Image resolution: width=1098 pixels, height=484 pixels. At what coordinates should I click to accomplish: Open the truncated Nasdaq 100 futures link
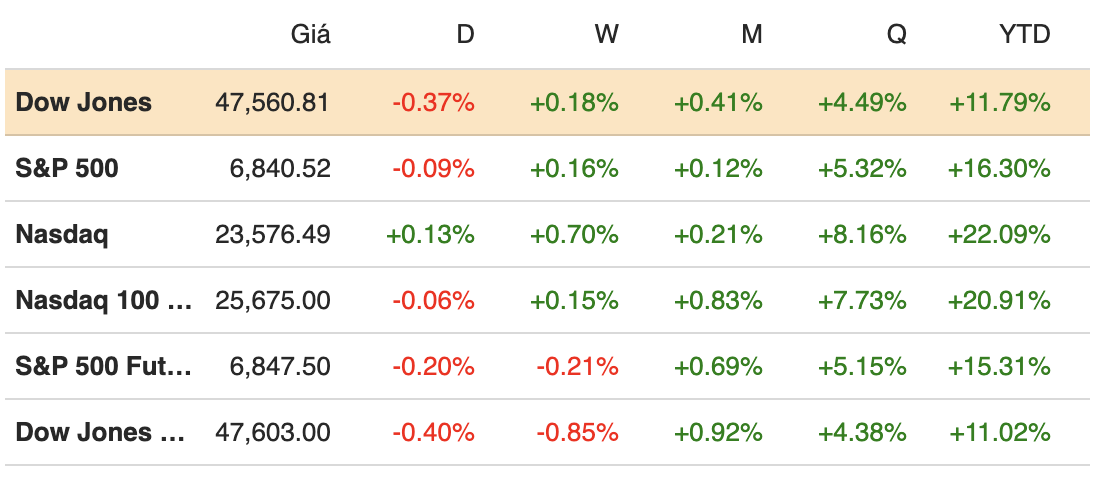click(104, 300)
